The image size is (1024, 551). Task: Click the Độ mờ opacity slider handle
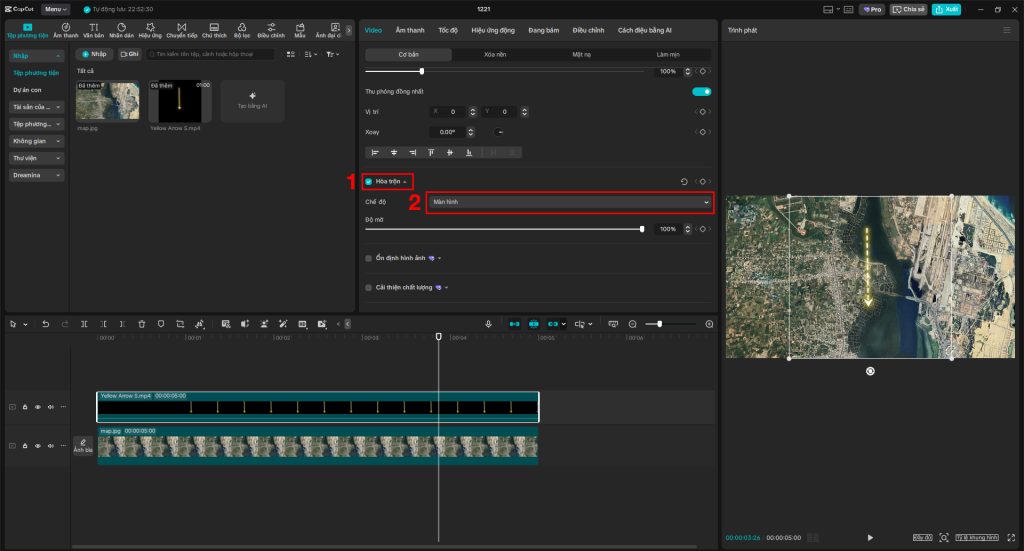[x=642, y=229]
